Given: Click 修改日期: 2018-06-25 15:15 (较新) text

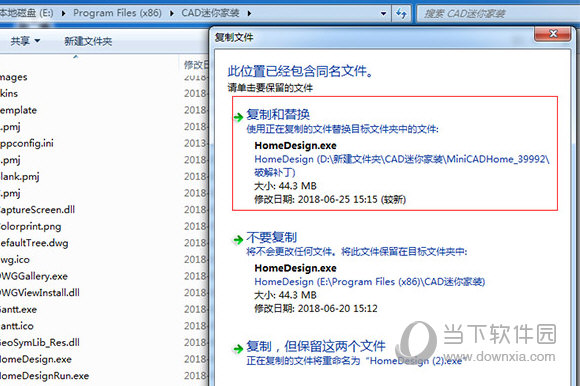Looking at the screenshot, I should tap(330, 200).
